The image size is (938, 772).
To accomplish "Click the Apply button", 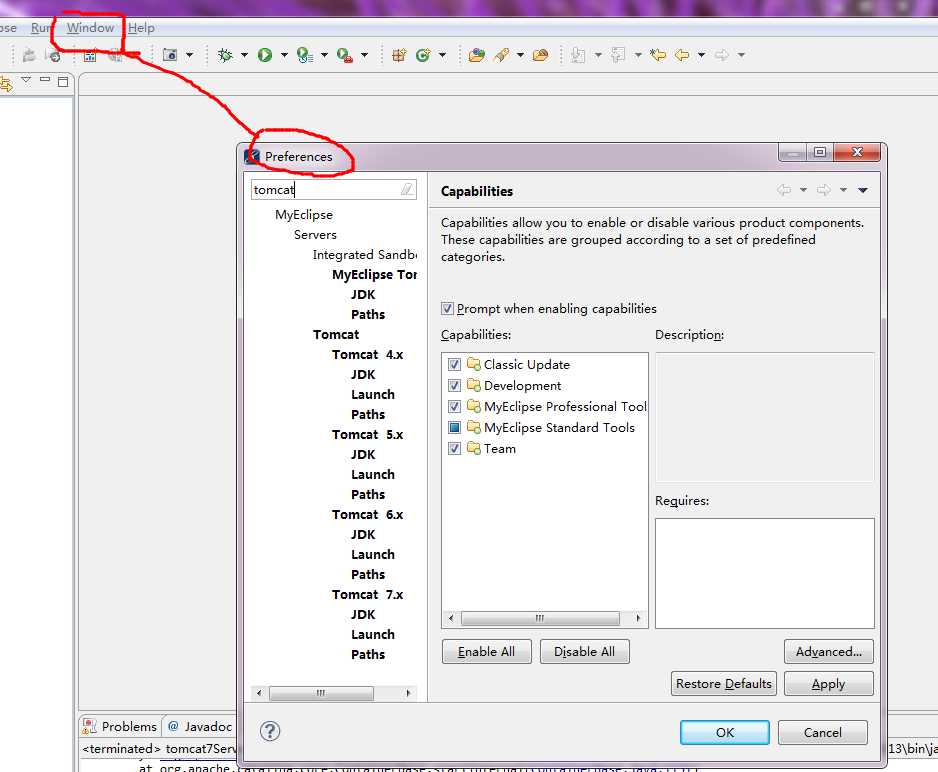I will (829, 683).
